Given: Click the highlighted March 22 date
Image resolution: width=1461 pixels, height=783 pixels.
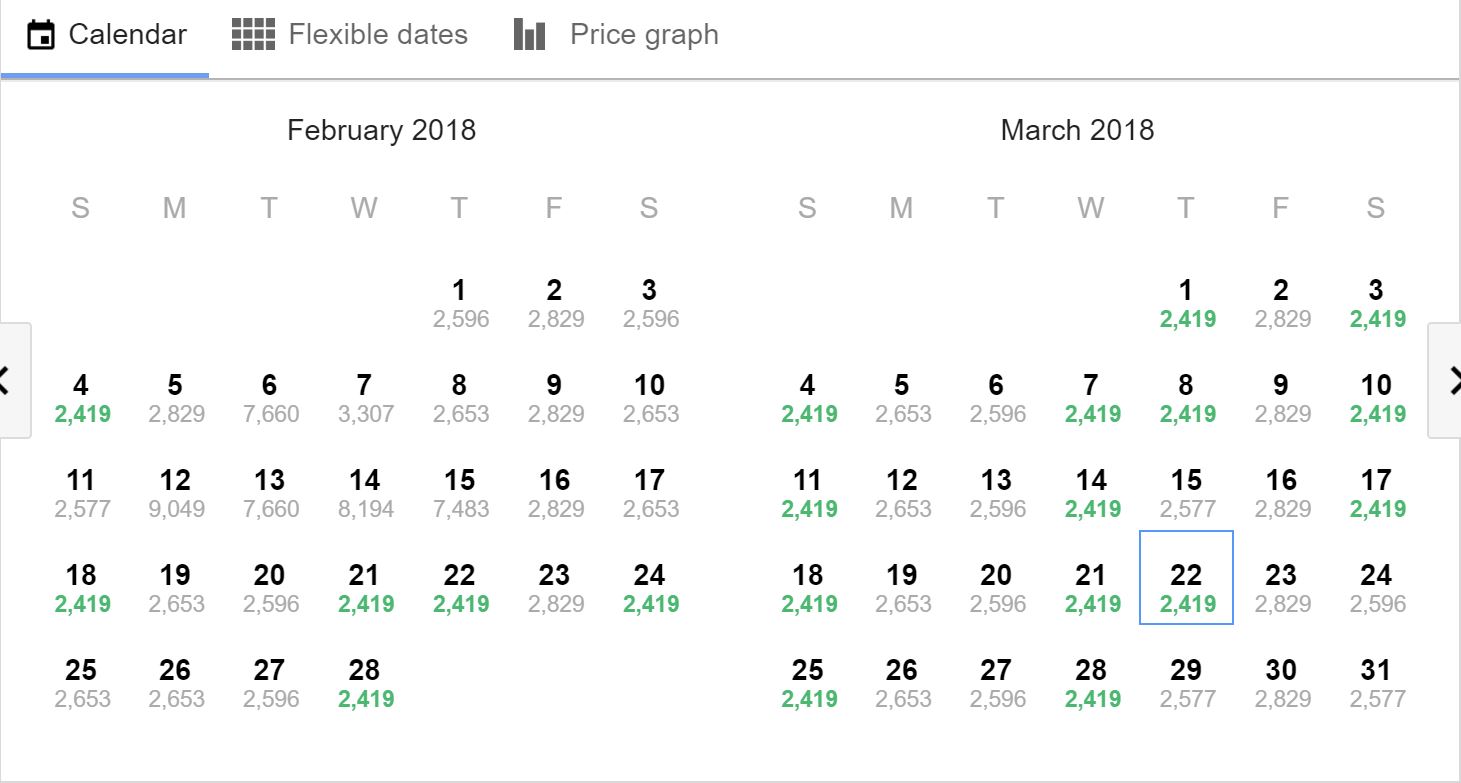Looking at the screenshot, I should tap(1186, 578).
